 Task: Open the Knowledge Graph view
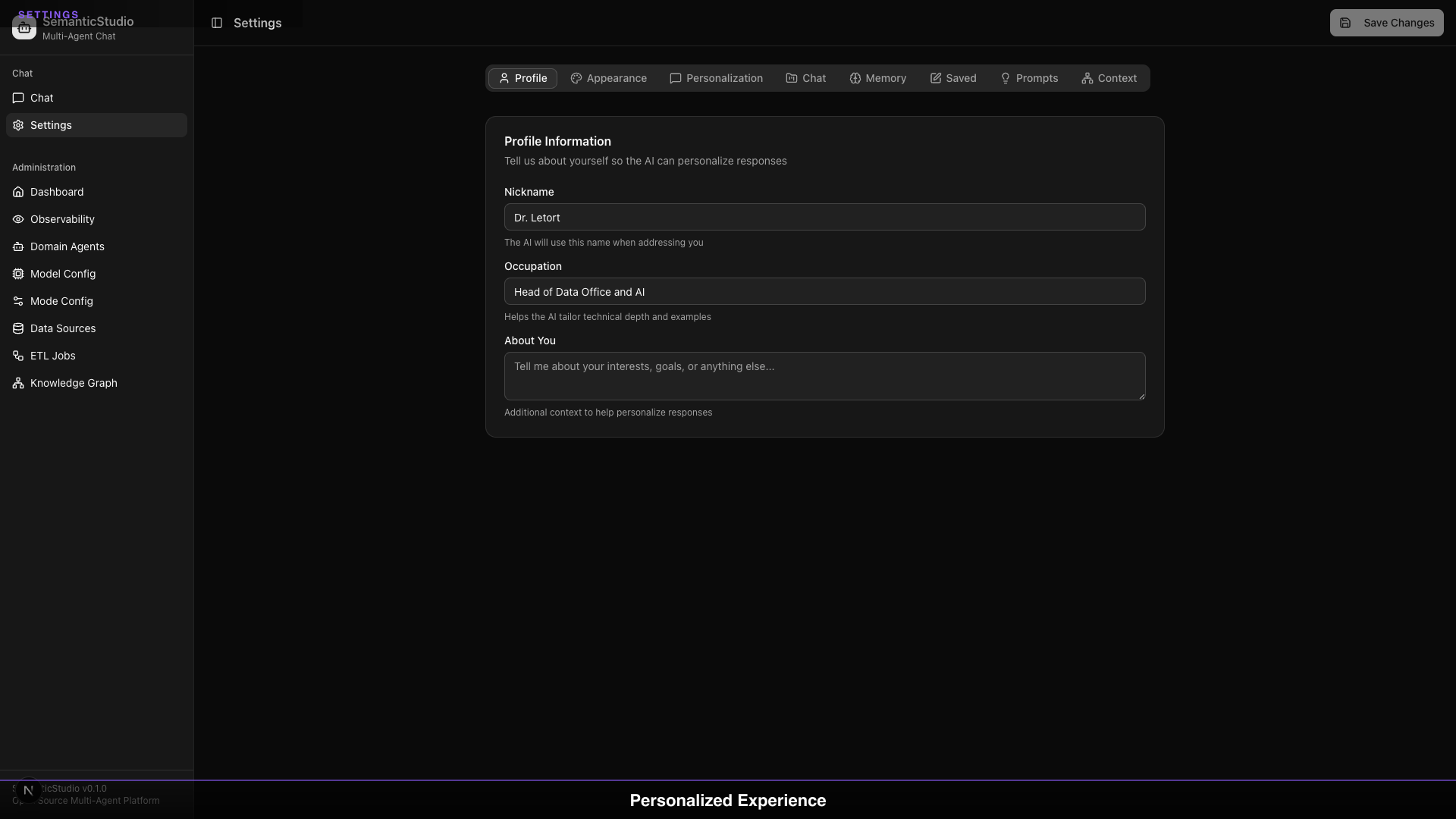[73, 382]
